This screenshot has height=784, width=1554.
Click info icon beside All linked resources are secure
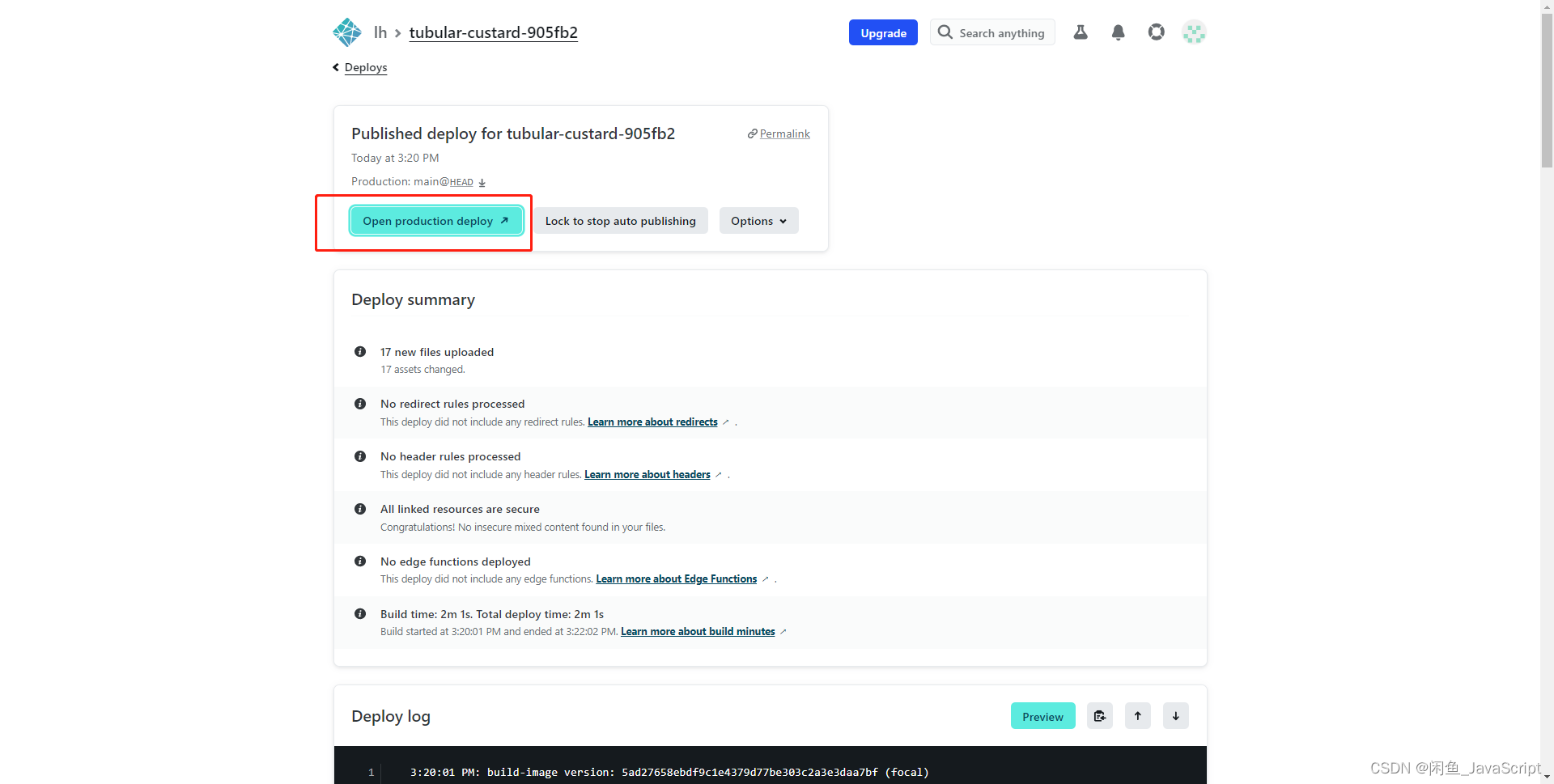click(360, 509)
